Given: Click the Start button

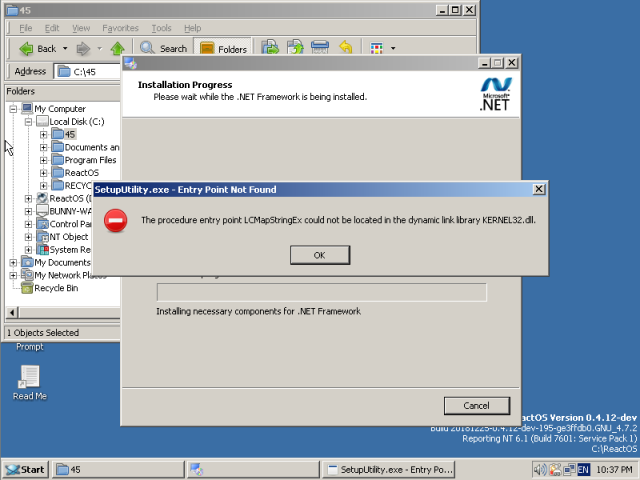Looking at the screenshot, I should [x=26, y=470].
